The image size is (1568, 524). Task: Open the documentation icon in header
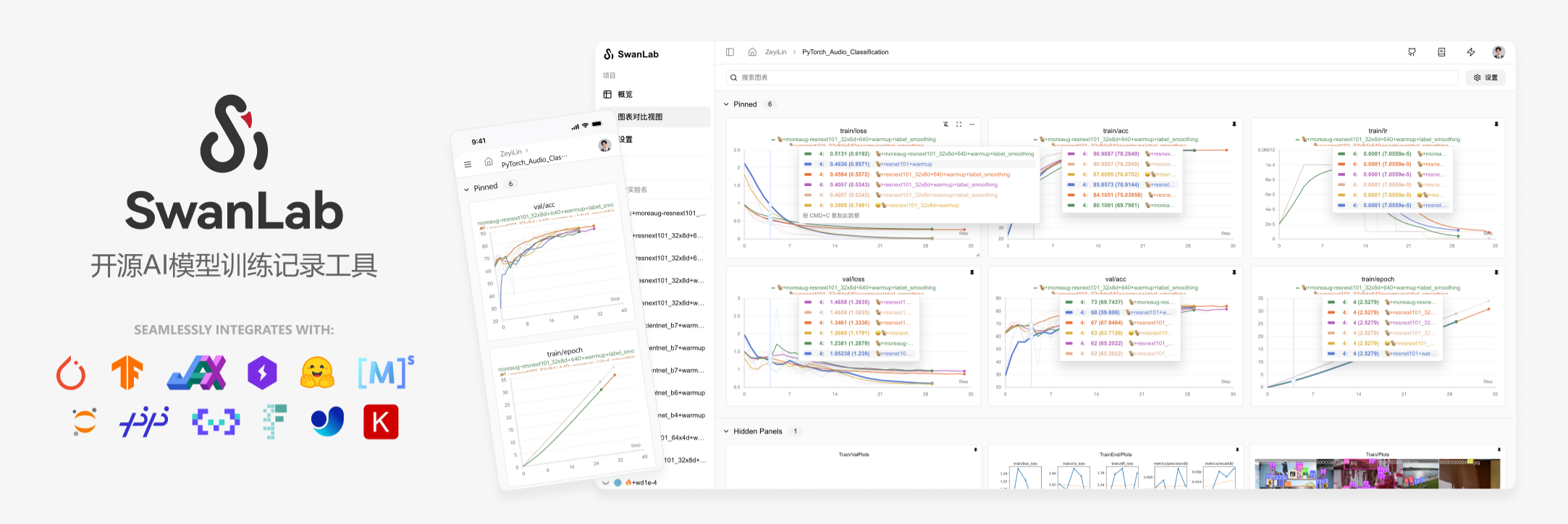[x=1441, y=52]
